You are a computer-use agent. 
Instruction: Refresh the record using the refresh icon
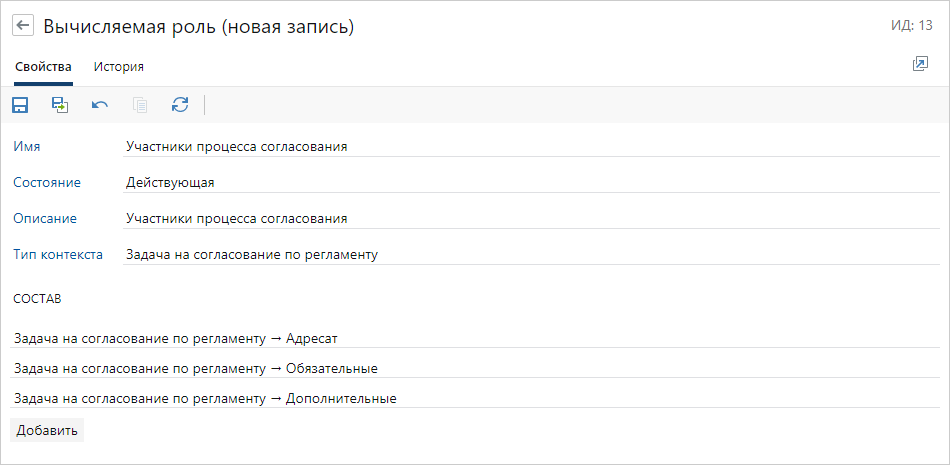pos(180,105)
